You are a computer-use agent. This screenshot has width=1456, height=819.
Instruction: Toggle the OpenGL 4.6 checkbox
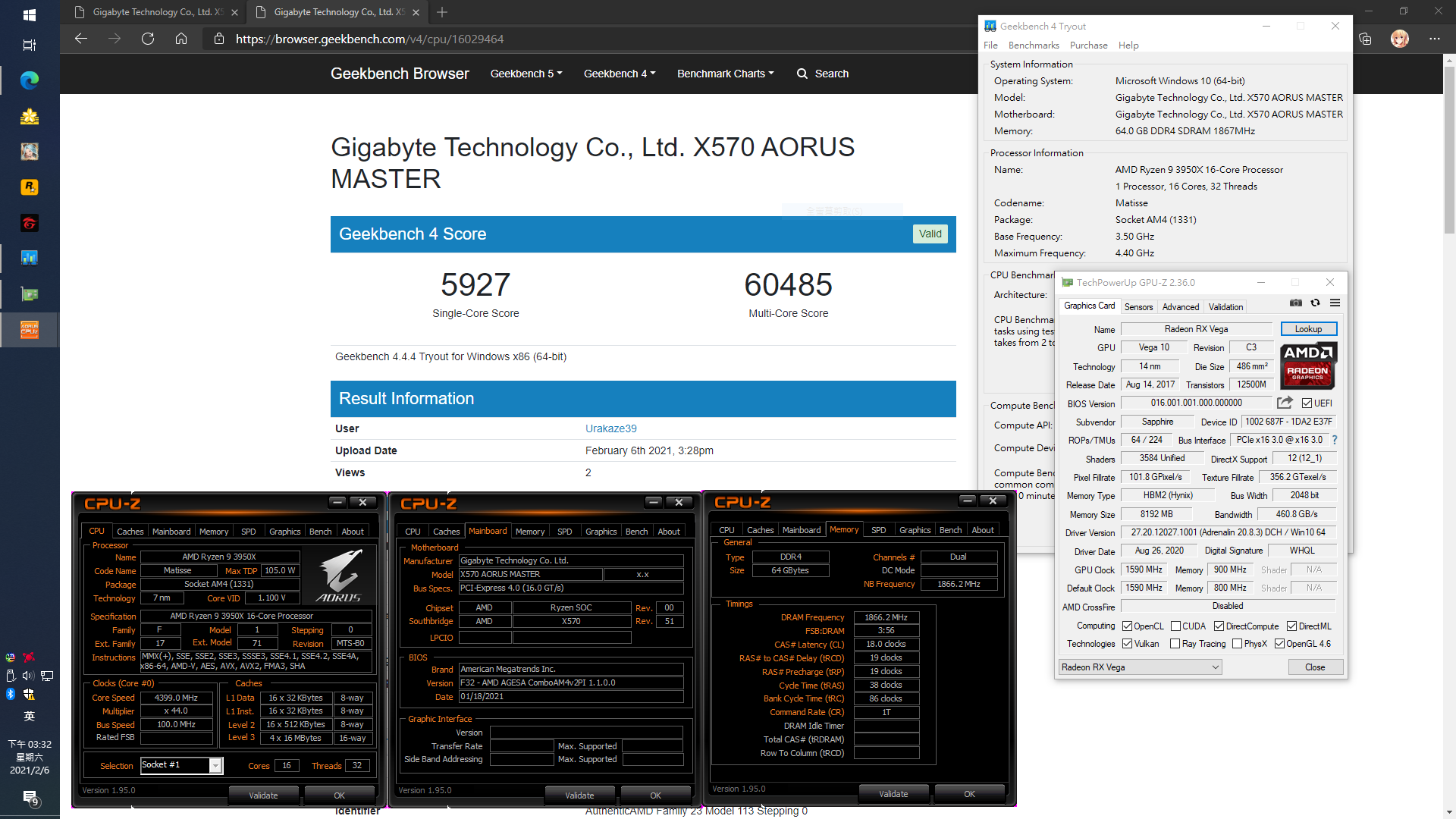coord(1279,644)
